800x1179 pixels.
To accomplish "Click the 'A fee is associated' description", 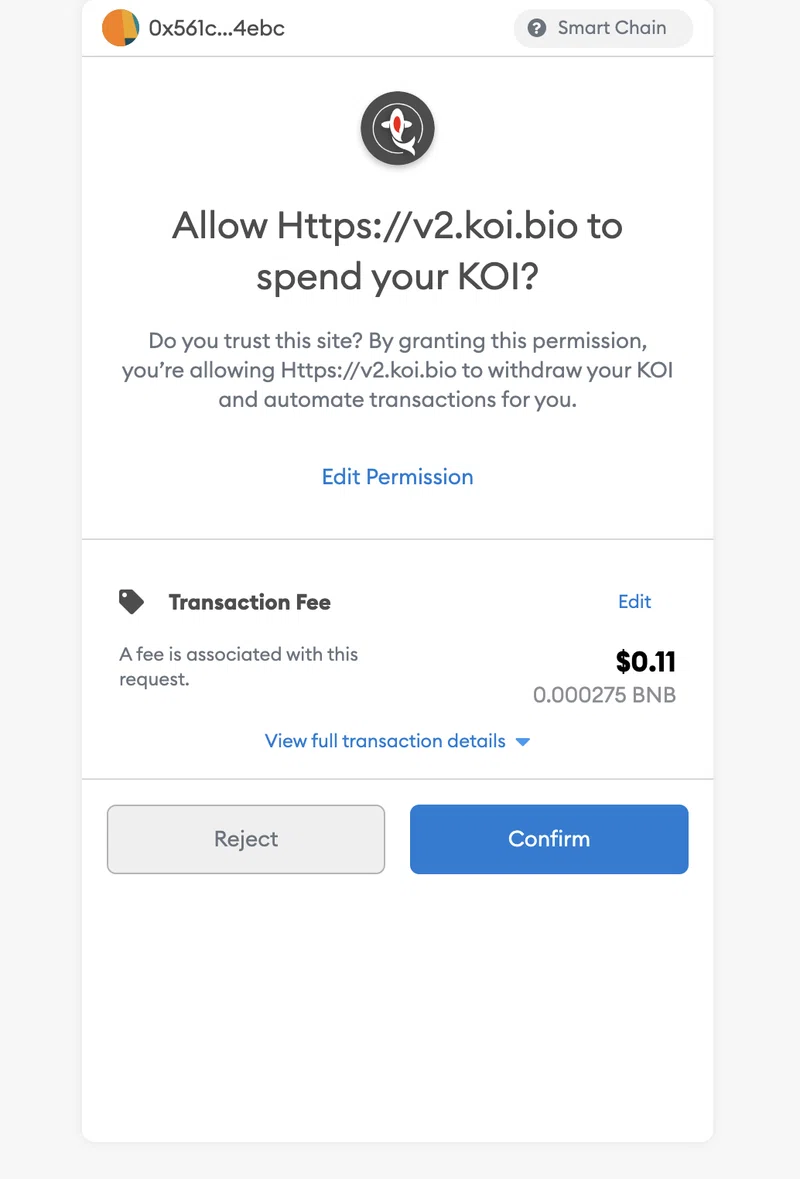I will click(238, 666).
